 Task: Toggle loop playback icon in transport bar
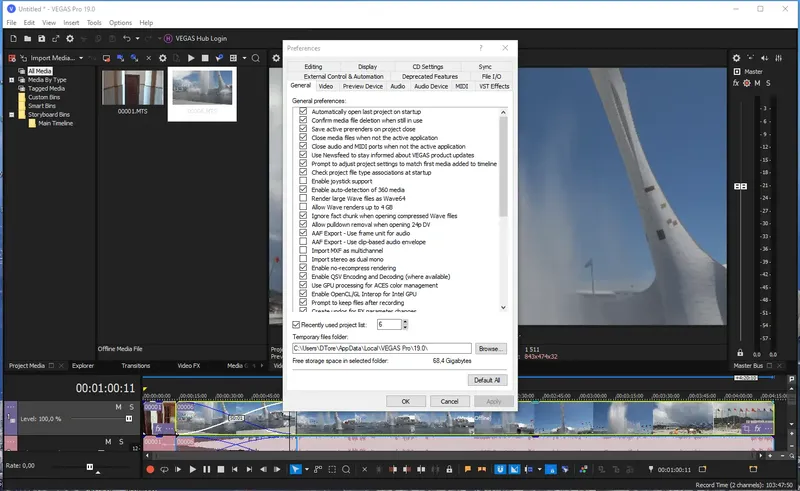coord(164,470)
